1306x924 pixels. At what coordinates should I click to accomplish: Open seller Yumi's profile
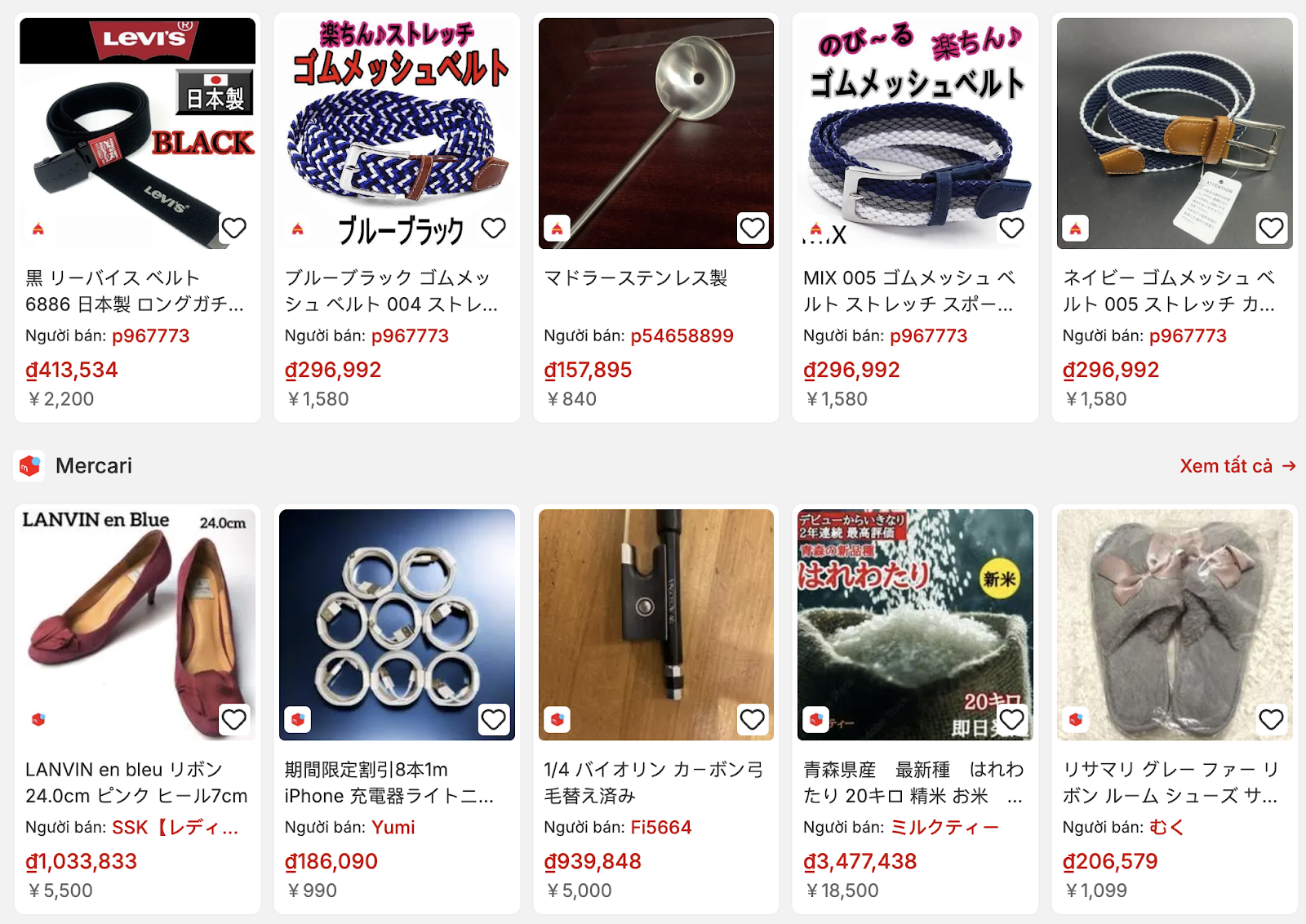(x=393, y=827)
